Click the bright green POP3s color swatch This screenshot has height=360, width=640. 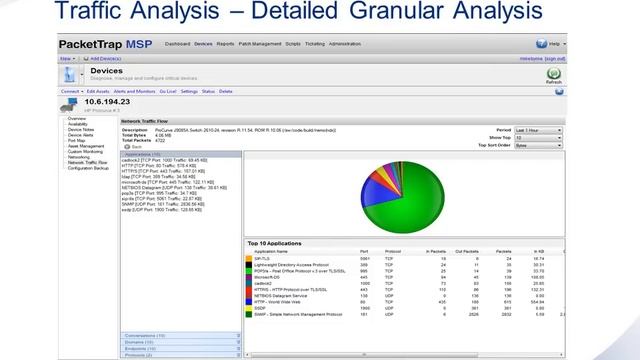[249, 271]
